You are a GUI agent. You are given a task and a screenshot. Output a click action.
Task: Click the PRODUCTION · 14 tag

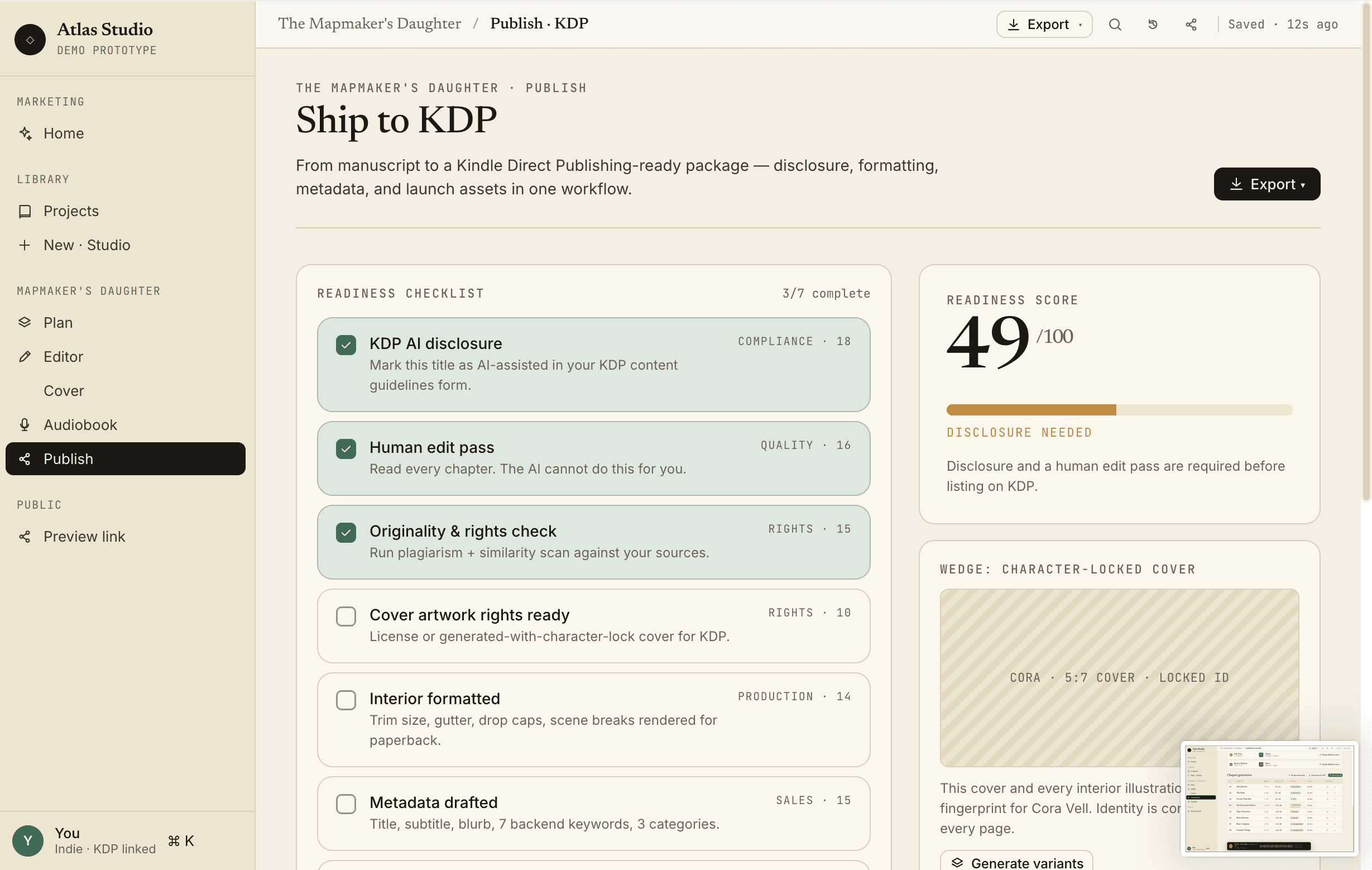click(794, 697)
